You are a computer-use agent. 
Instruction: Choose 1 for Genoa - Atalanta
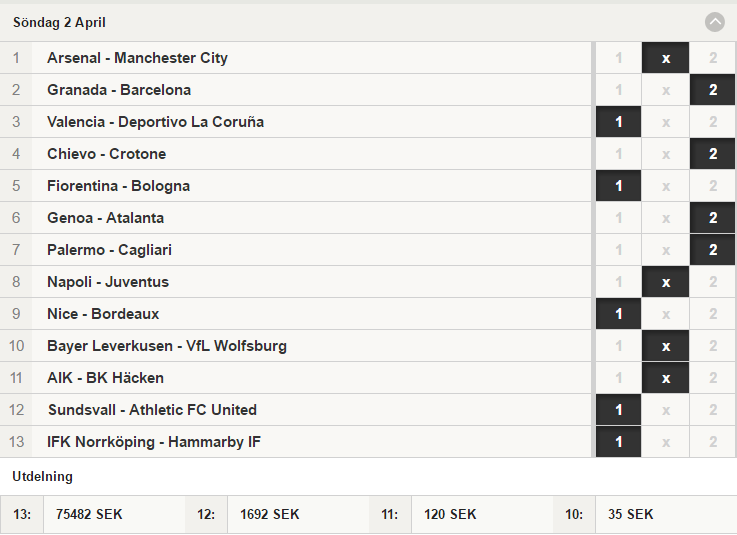[619, 218]
